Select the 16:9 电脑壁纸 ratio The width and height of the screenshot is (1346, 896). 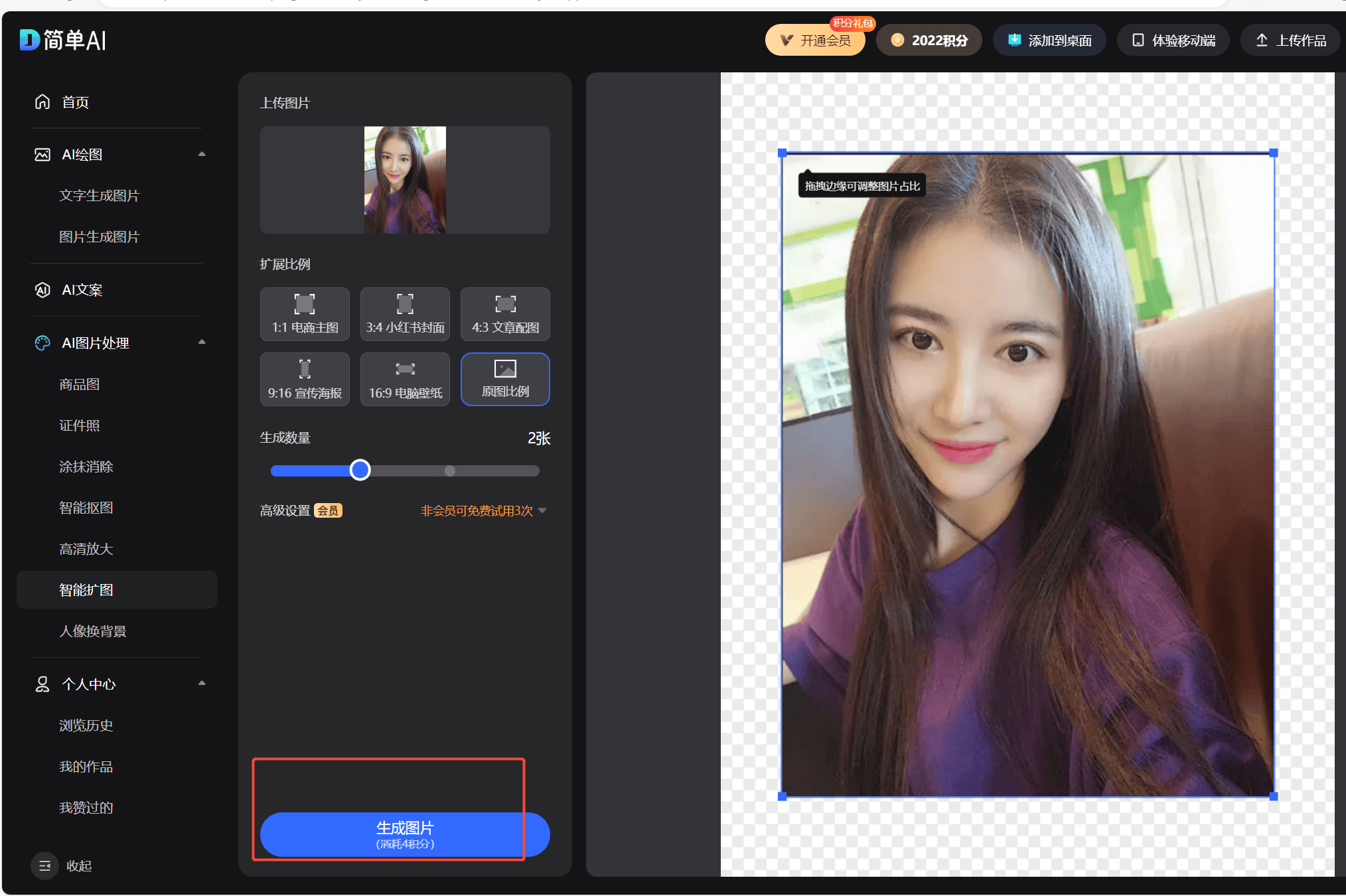coord(405,380)
